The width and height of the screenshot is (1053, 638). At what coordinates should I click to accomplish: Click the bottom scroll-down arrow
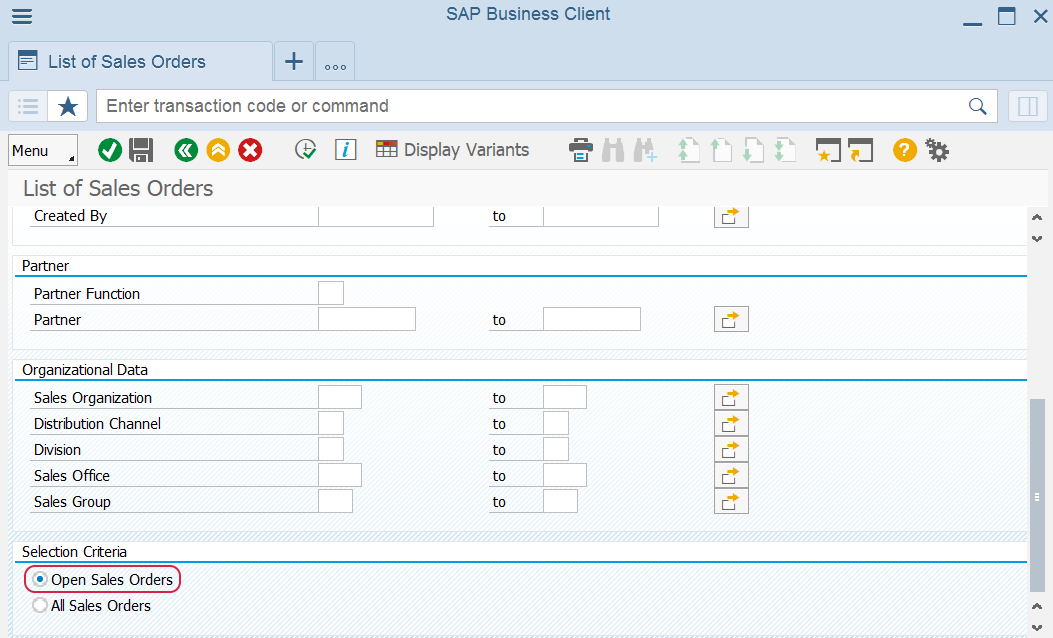[1037, 627]
